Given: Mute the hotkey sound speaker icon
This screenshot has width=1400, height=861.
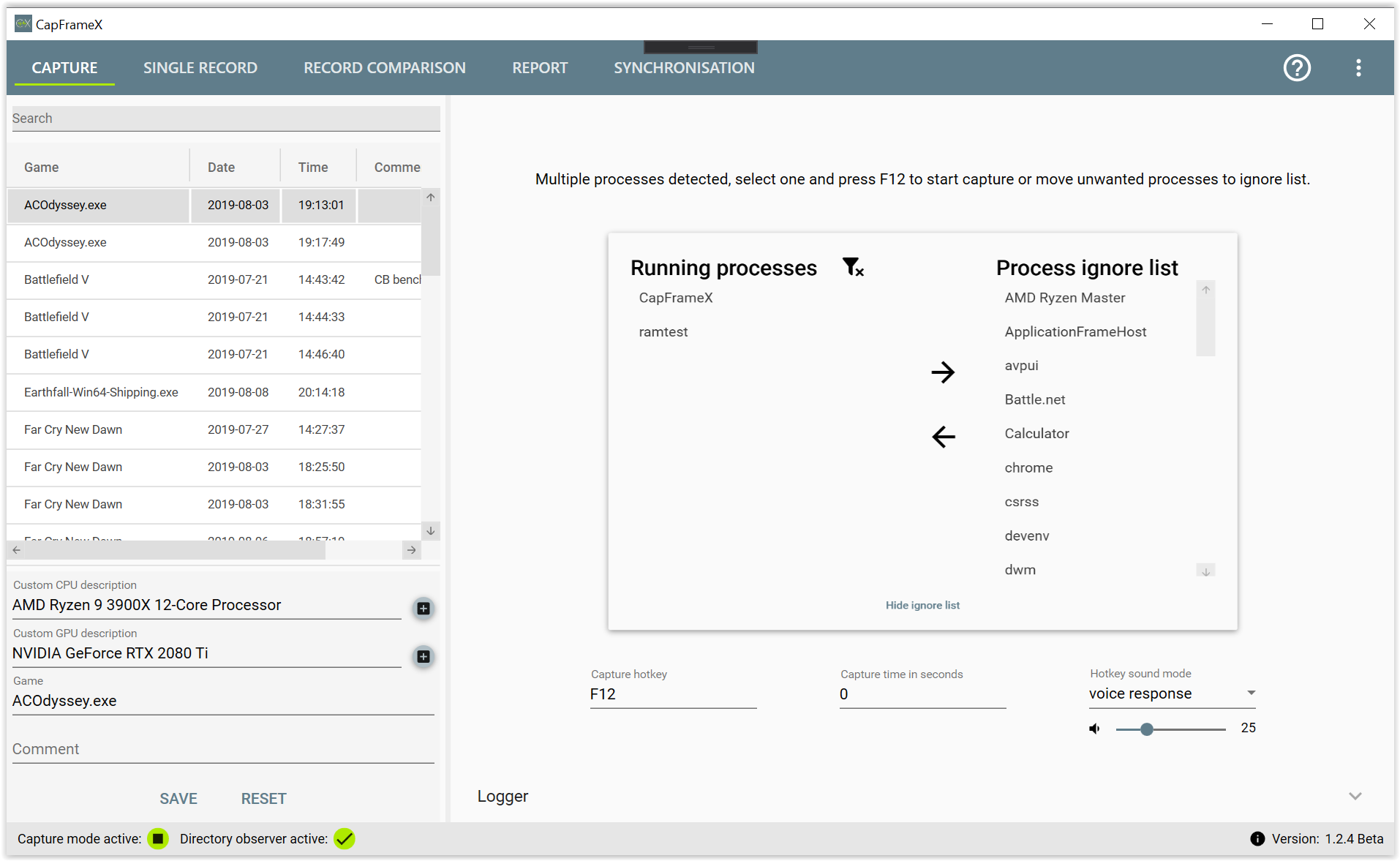Looking at the screenshot, I should [1095, 729].
